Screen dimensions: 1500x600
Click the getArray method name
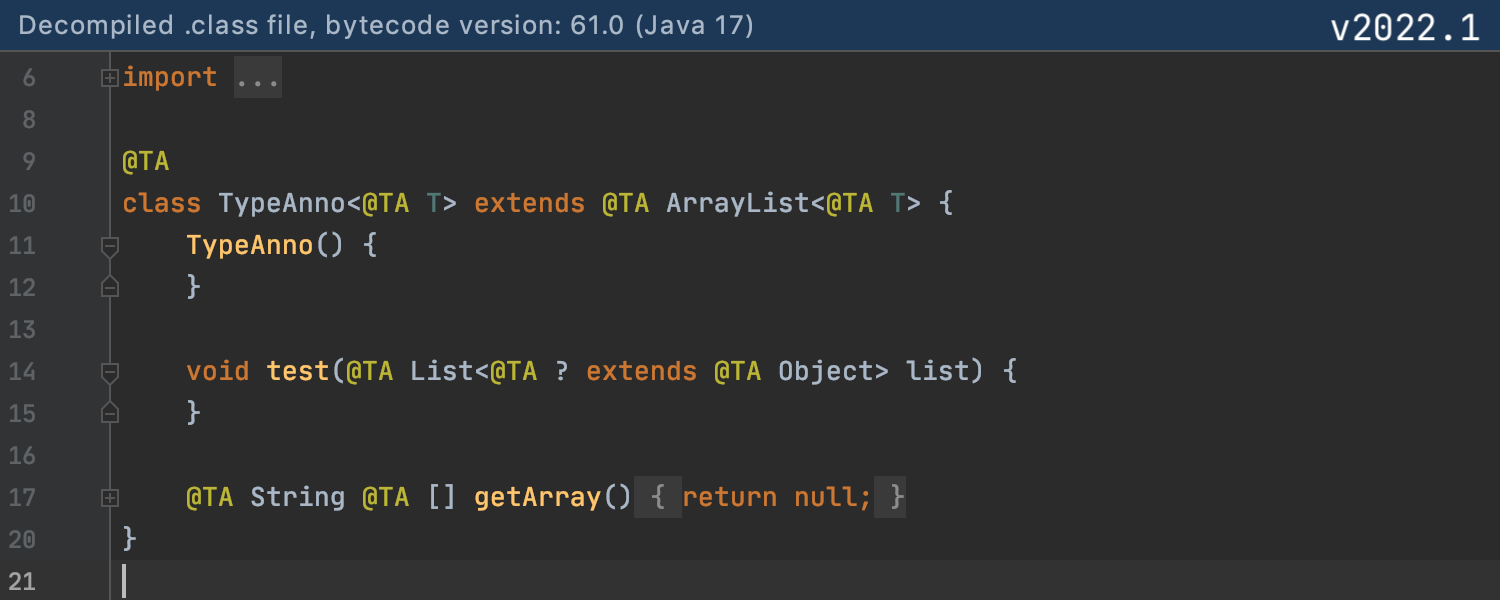(x=538, y=497)
